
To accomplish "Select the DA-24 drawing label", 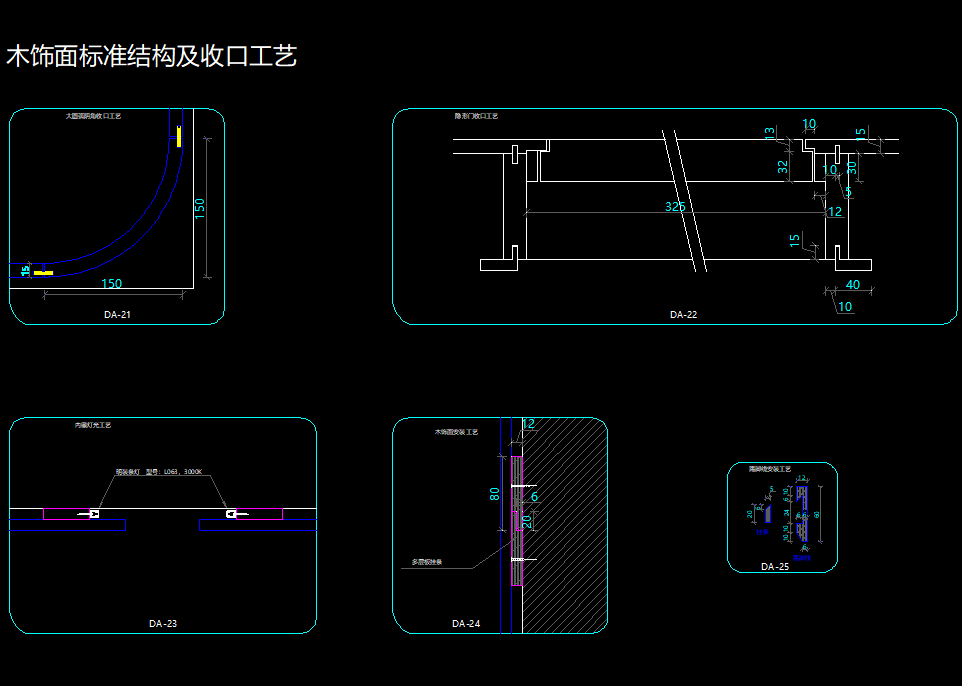I will click(x=466, y=624).
